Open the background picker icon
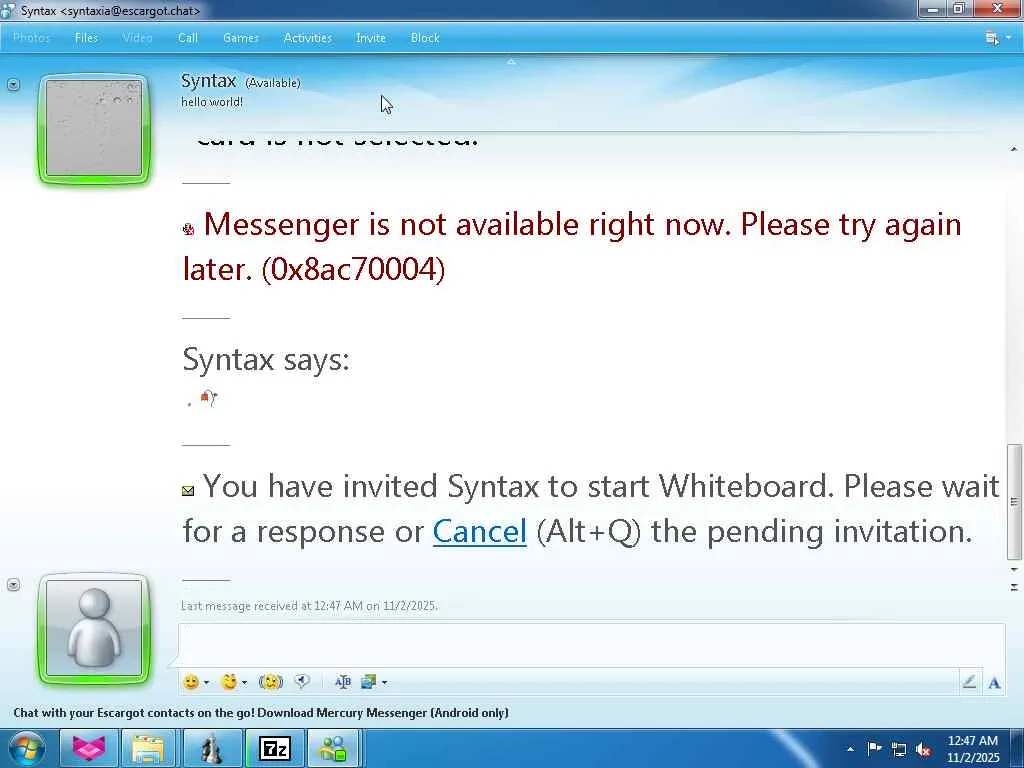 pyautogui.click(x=368, y=682)
